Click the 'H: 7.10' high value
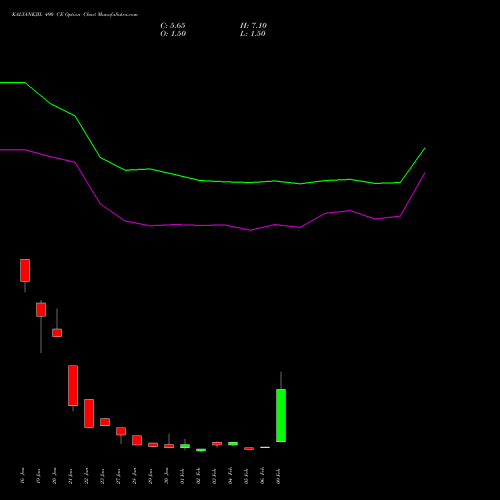 [253, 26]
